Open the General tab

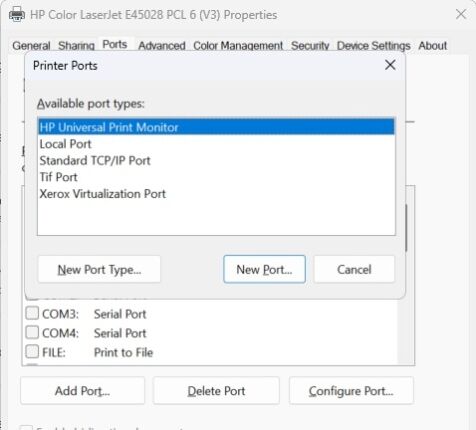tap(31, 46)
